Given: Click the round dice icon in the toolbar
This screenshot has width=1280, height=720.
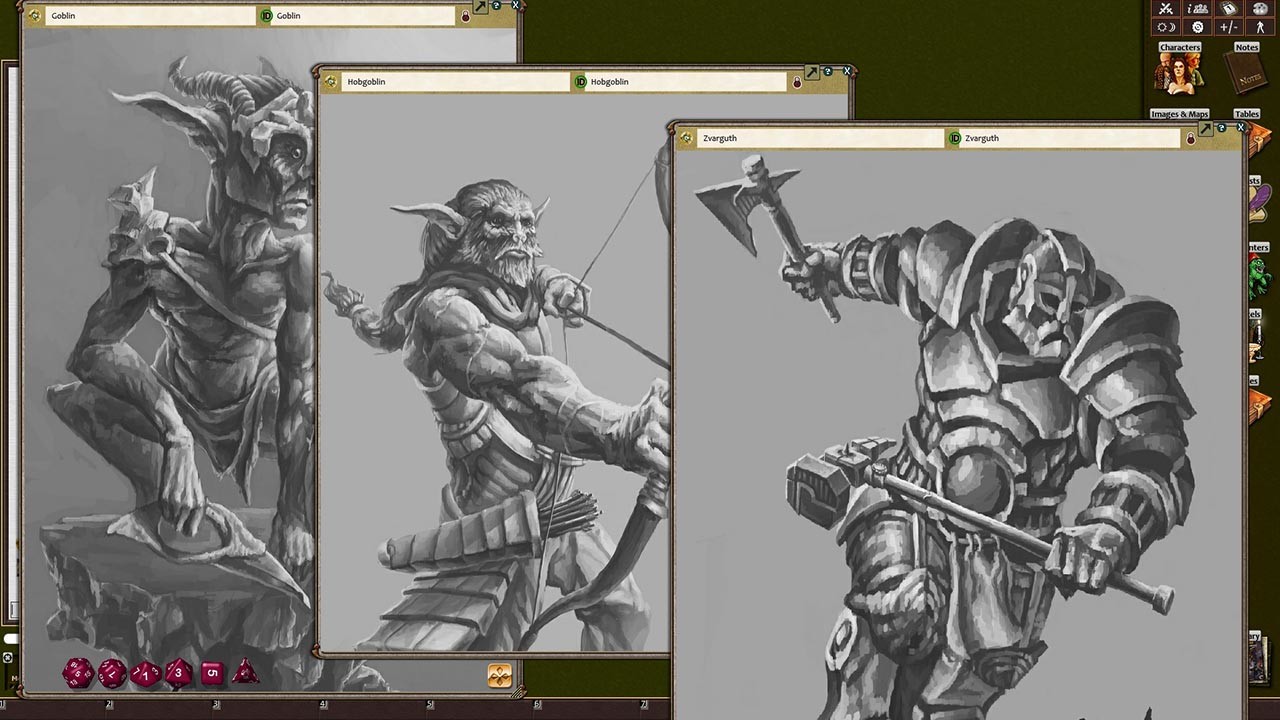Looking at the screenshot, I should point(1262,8).
